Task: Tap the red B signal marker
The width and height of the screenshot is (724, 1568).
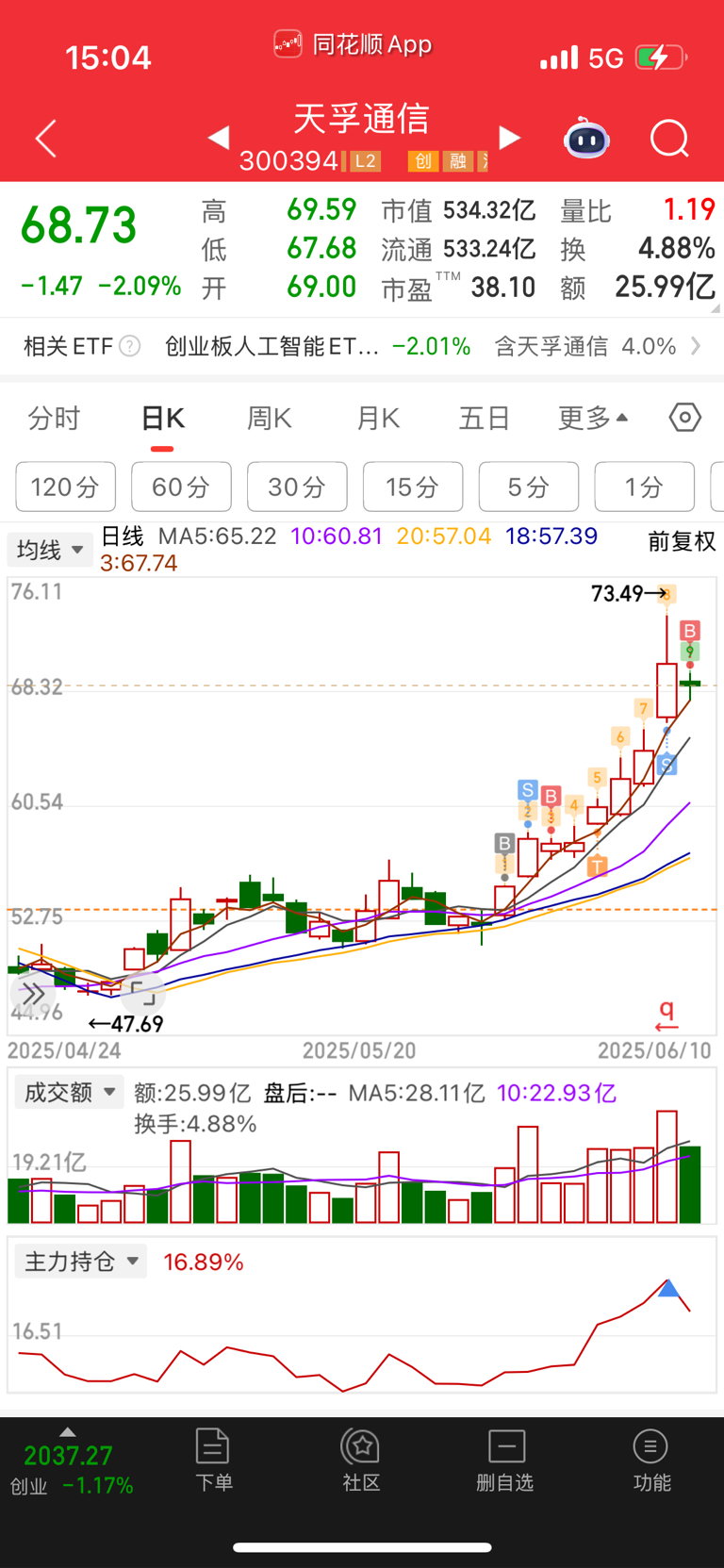Action: pos(690,631)
